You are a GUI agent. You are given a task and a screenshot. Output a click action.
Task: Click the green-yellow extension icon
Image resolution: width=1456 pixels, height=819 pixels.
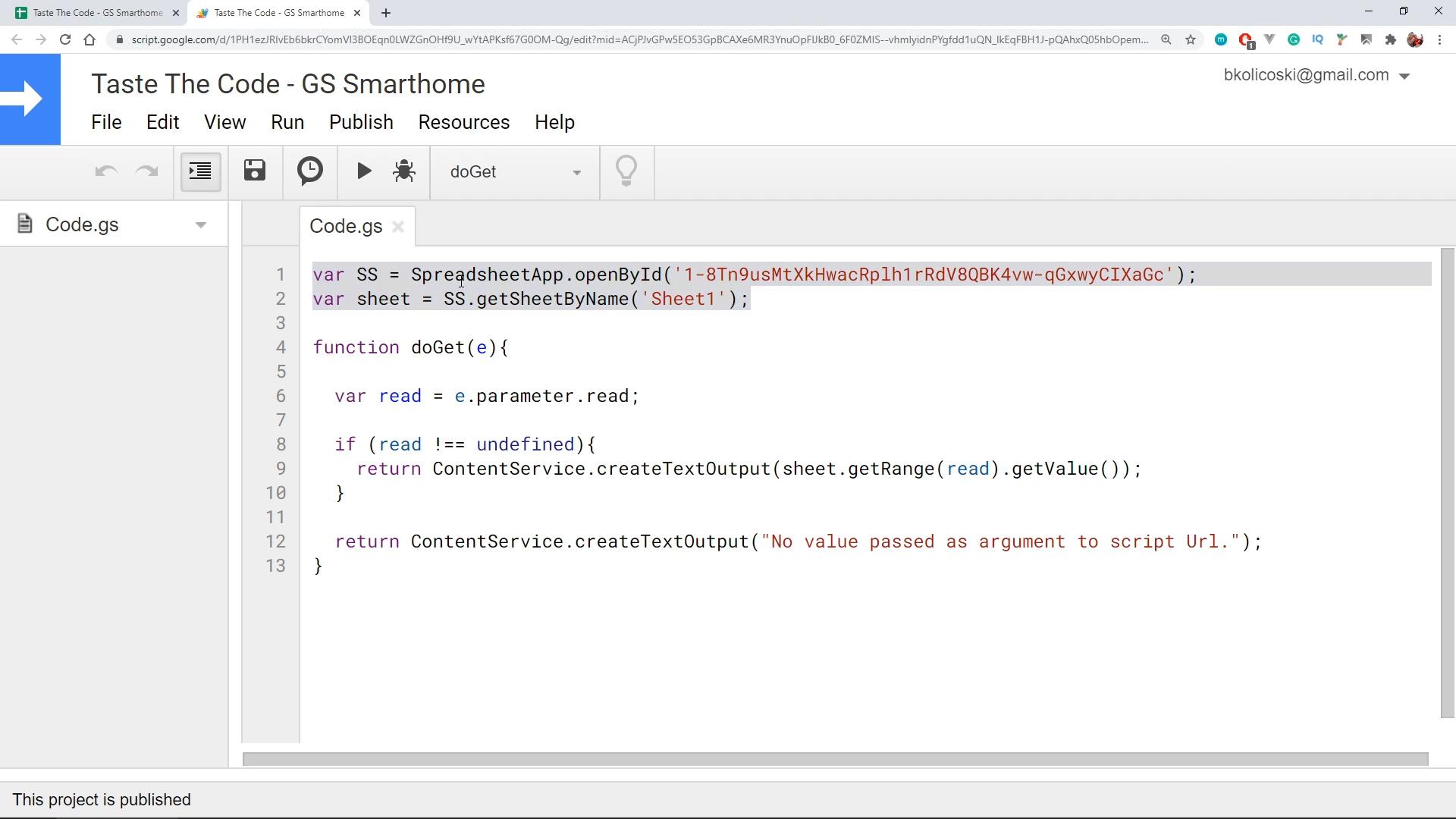click(1342, 39)
